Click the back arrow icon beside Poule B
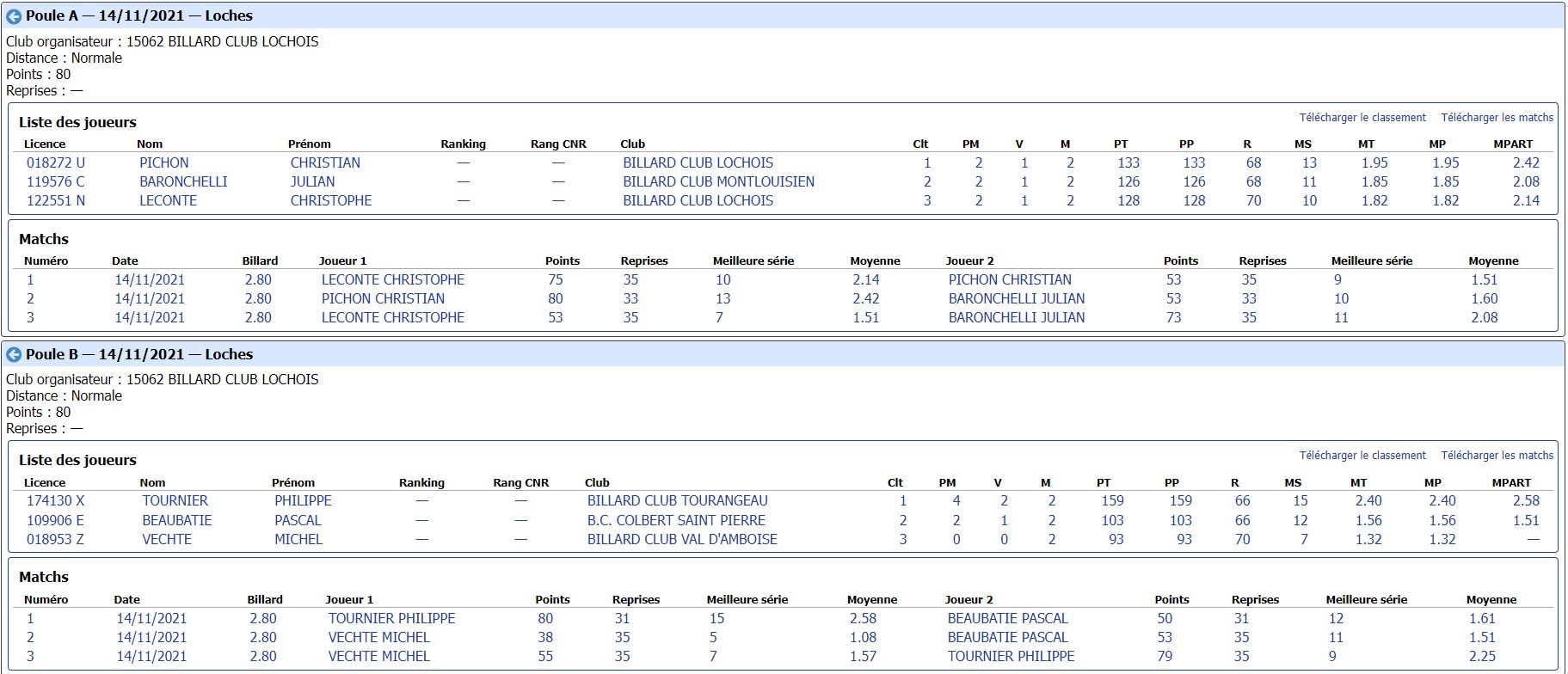 pos(14,355)
